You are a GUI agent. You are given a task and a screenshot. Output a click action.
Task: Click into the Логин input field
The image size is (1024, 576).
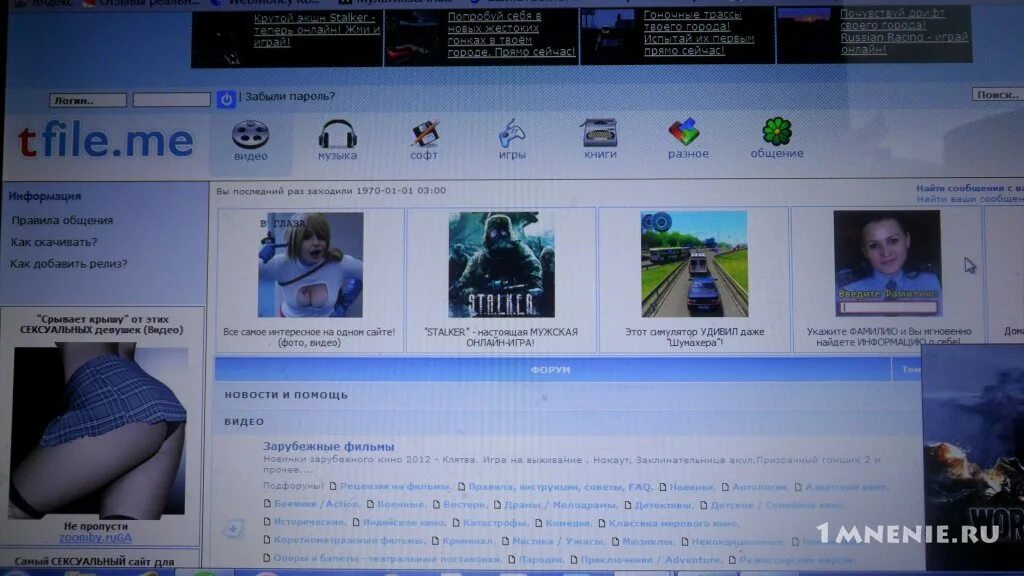[88, 101]
